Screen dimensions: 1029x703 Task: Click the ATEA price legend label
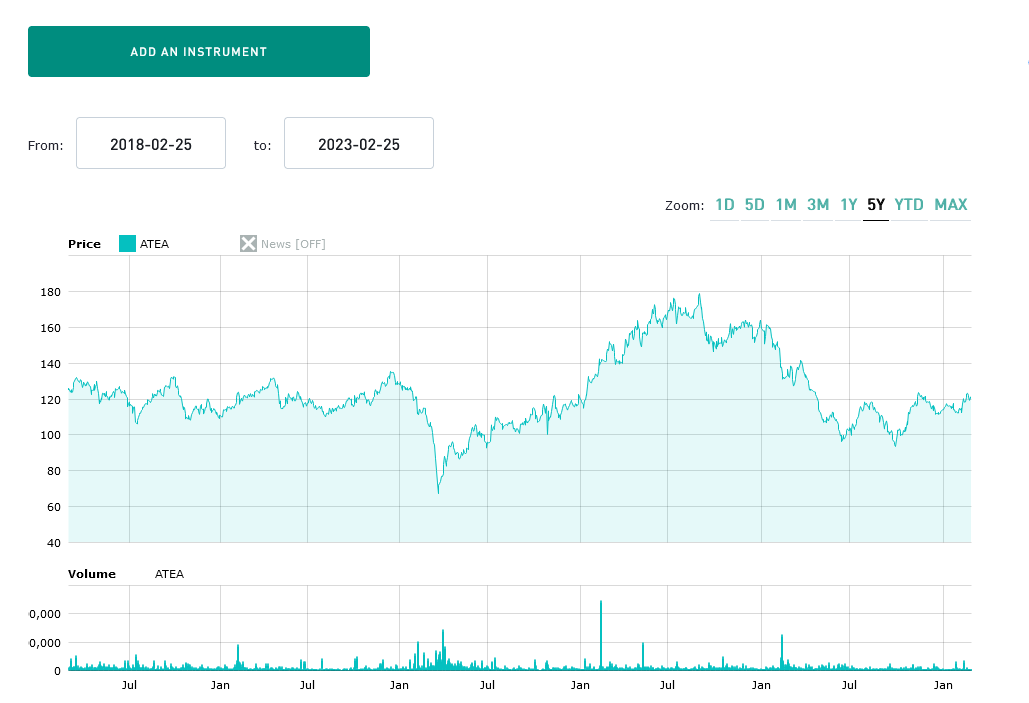154,244
